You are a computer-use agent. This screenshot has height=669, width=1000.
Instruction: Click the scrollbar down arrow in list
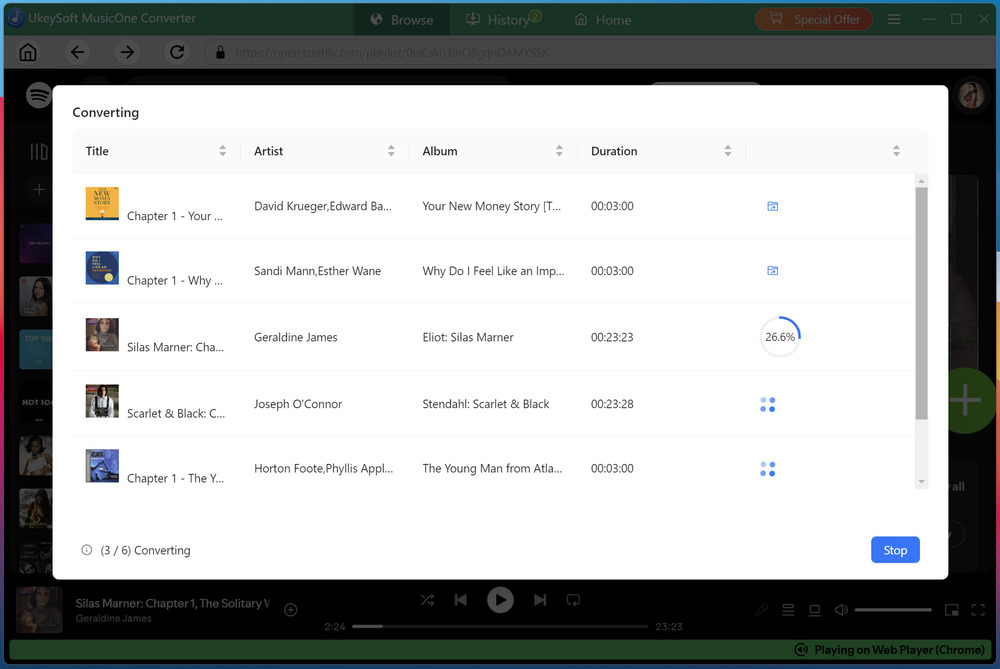(x=922, y=482)
